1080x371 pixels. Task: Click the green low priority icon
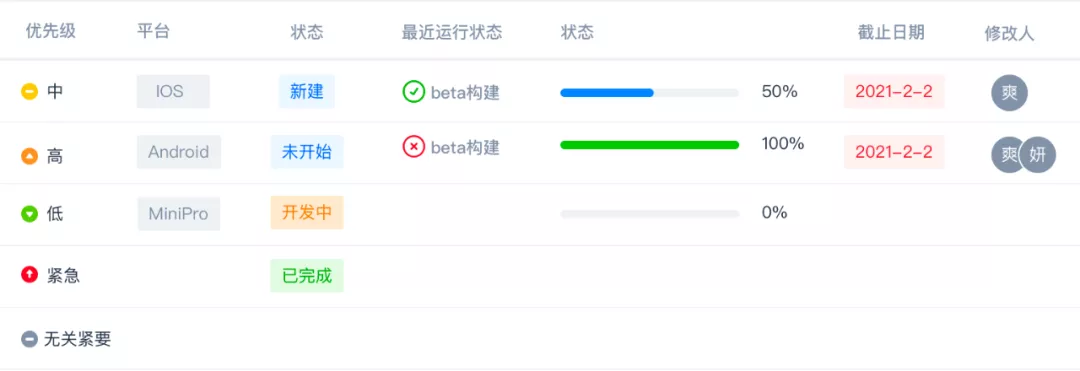click(x=30, y=215)
